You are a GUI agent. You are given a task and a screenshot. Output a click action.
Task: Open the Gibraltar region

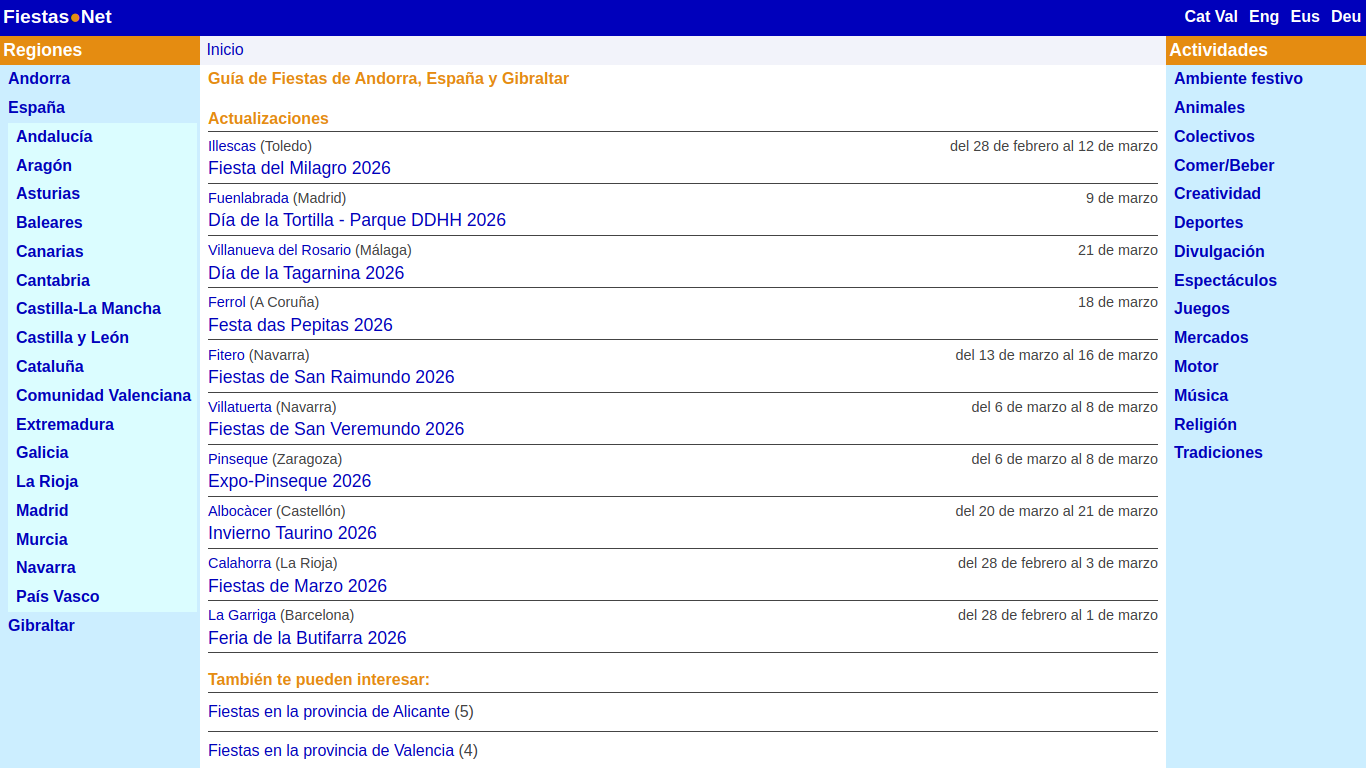click(41, 626)
